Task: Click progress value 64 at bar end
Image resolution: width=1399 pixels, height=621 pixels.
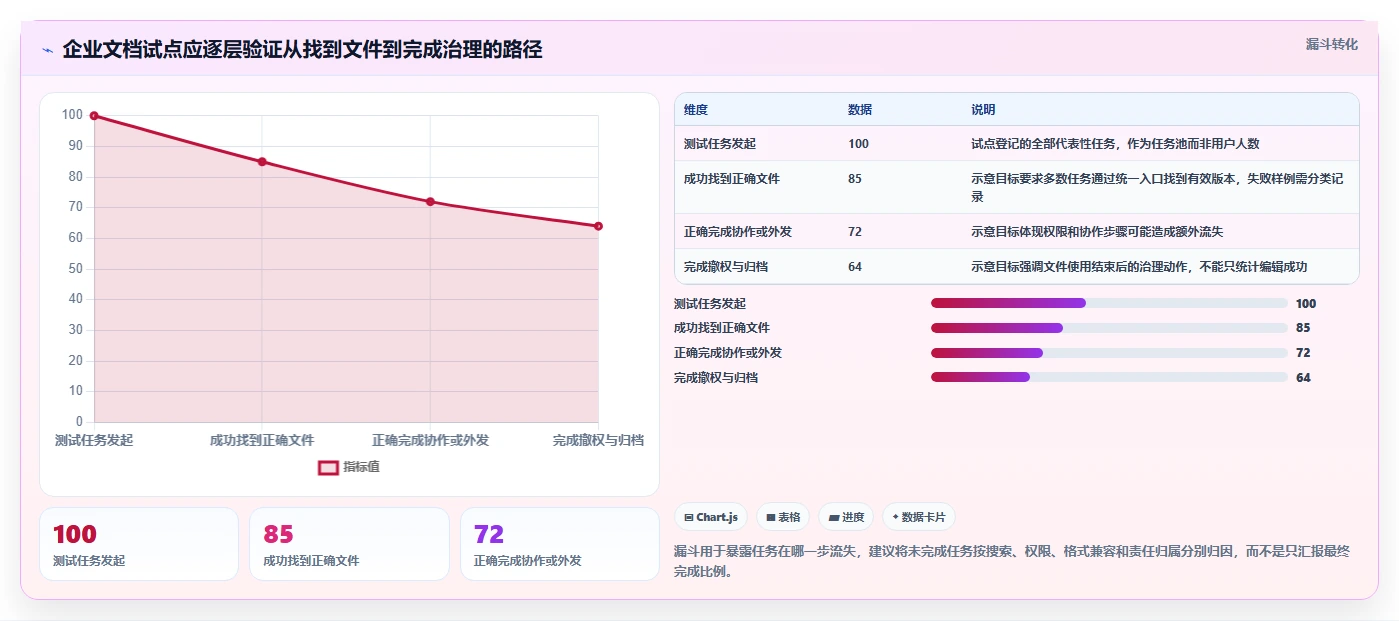Action: pos(1302,378)
